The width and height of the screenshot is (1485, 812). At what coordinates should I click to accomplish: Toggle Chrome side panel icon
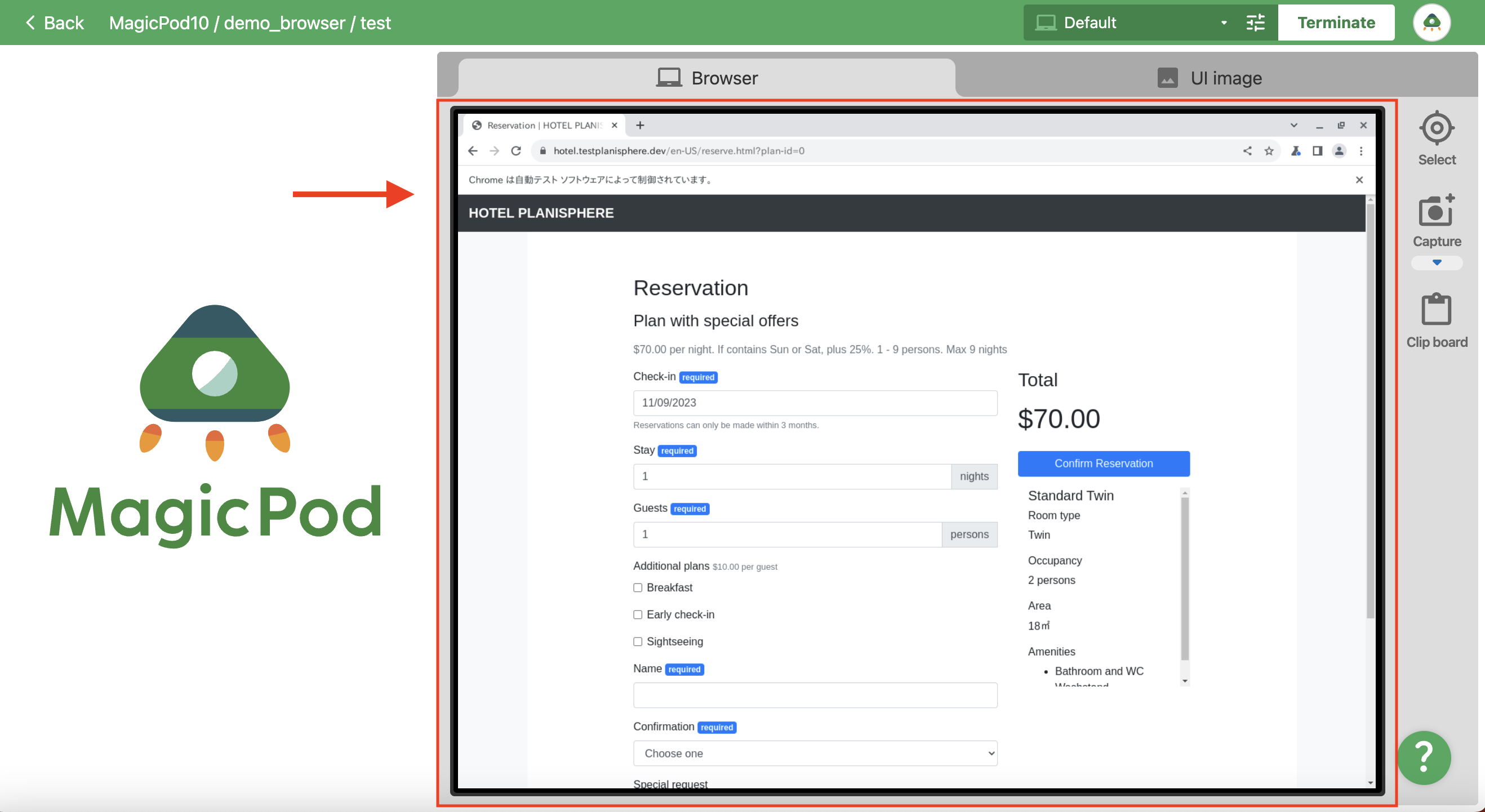1317,151
